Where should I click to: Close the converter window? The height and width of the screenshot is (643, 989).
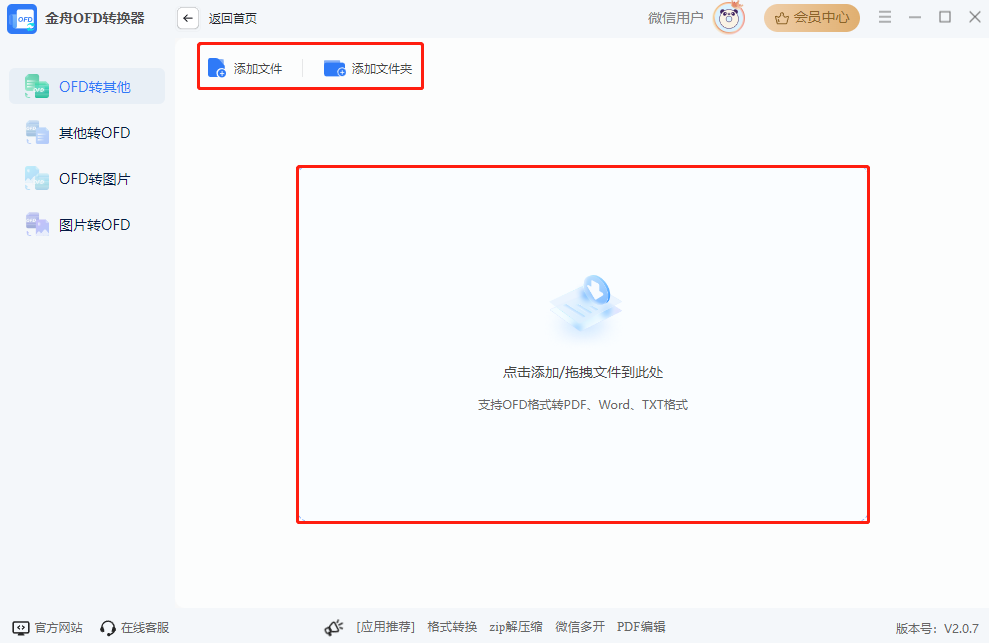click(x=974, y=17)
